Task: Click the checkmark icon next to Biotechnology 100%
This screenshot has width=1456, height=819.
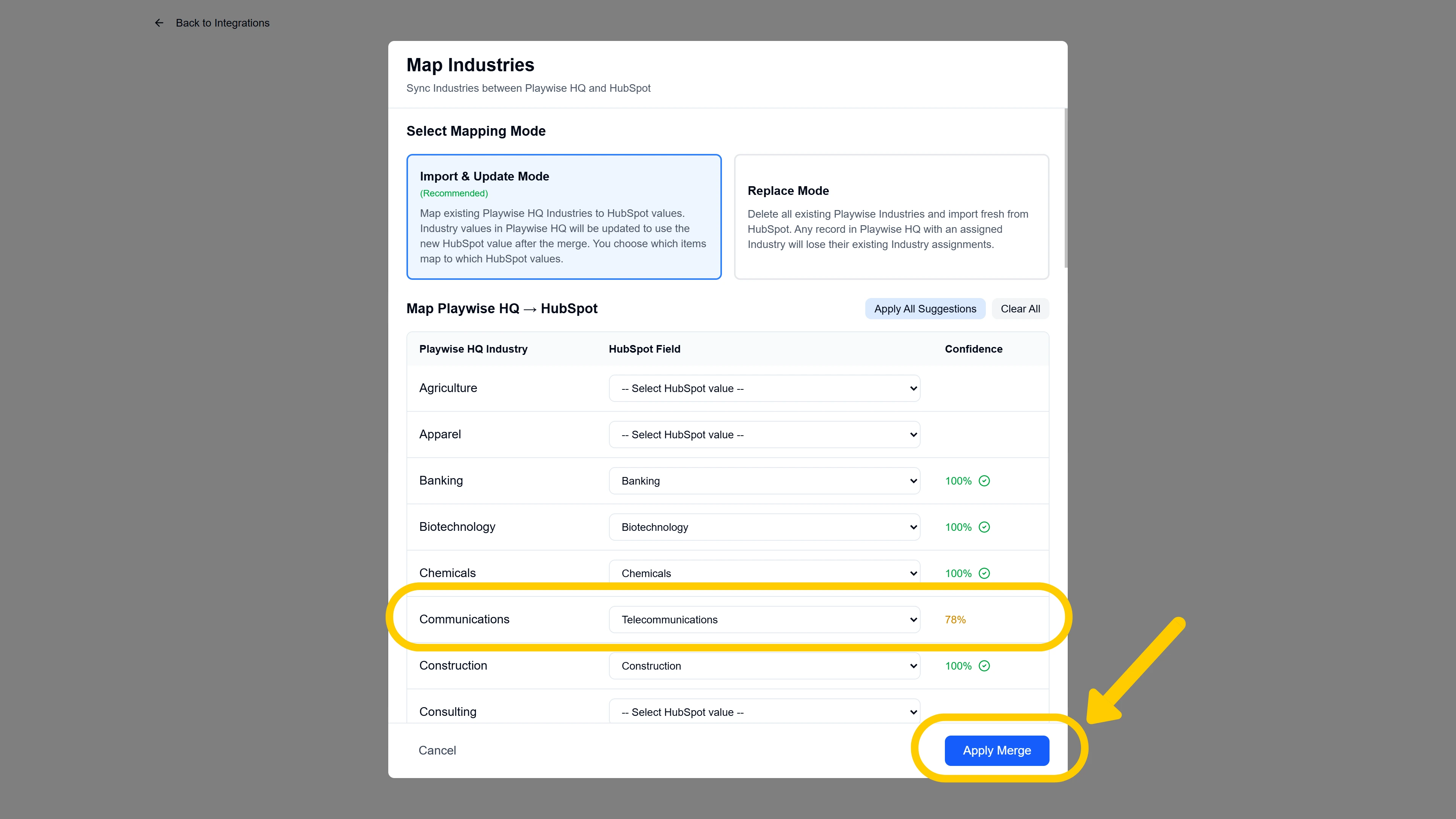Action: point(984,527)
